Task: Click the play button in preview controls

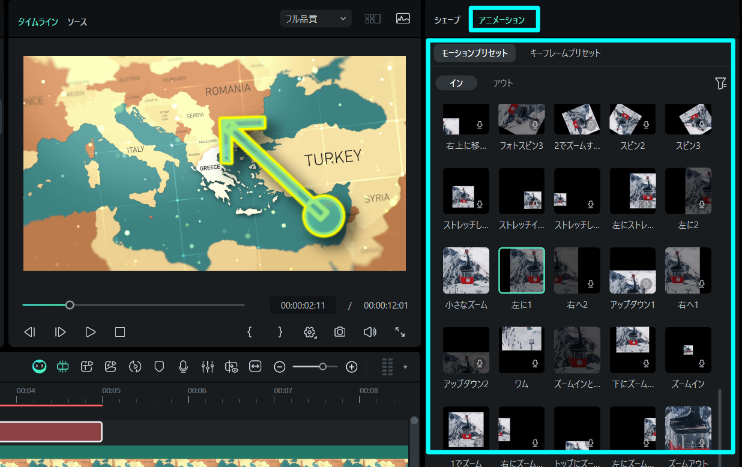Action: click(90, 331)
